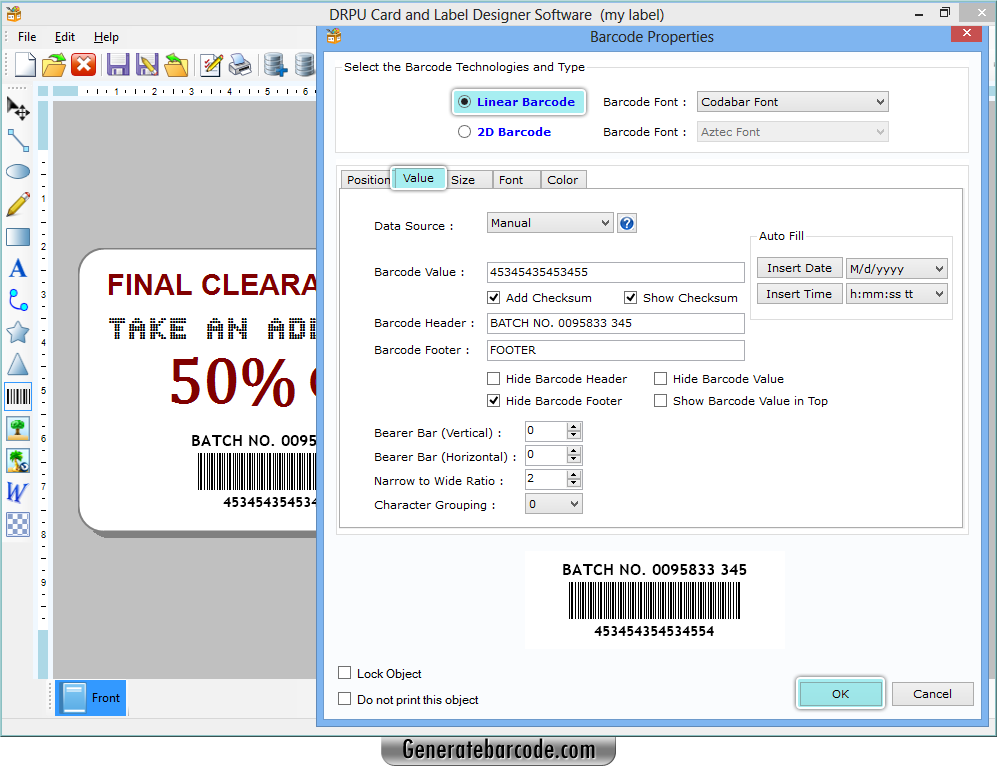Close the Barcode Properties dialog
The width and height of the screenshot is (997, 766).
(966, 33)
